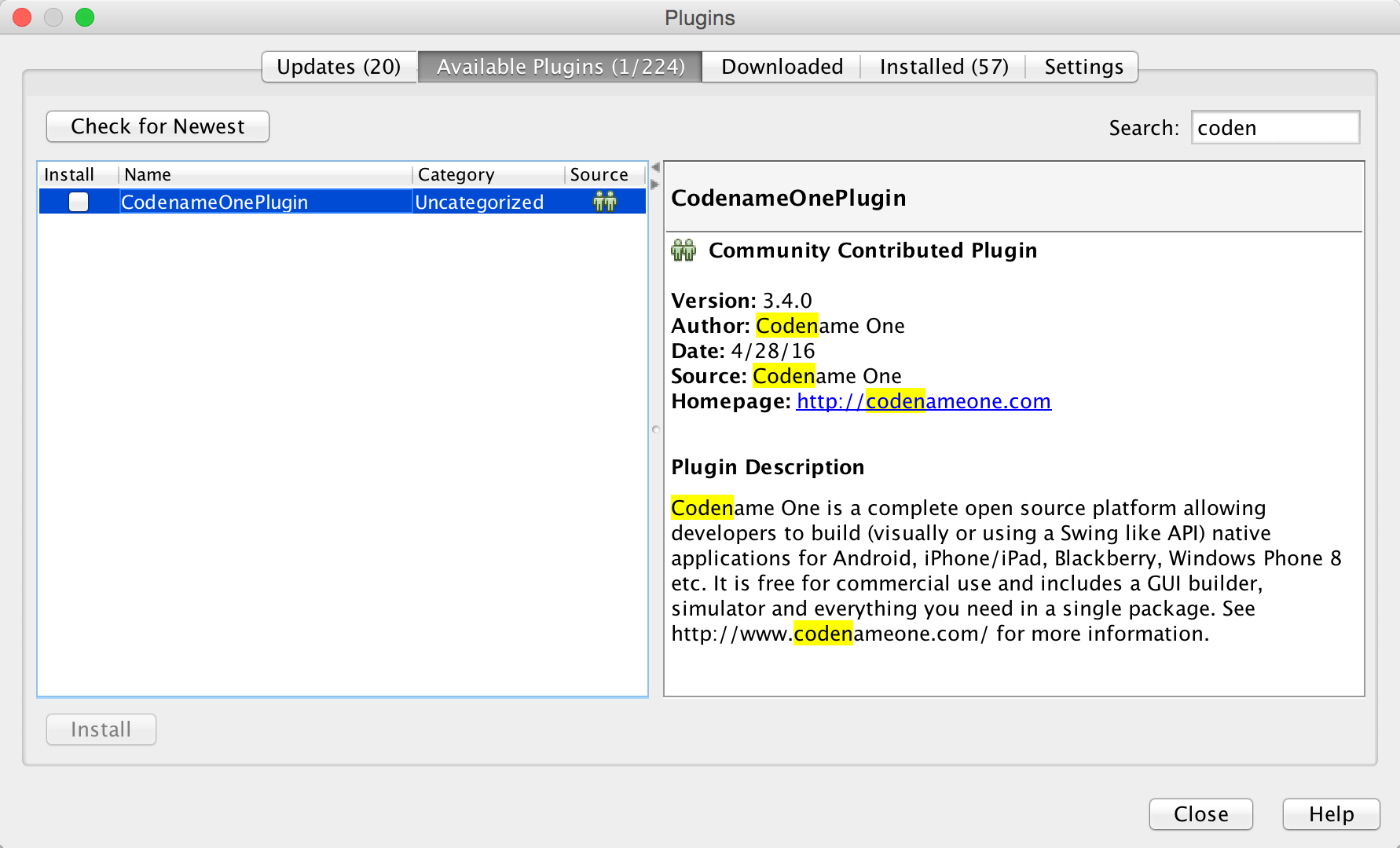Click the Help button
1400x848 pixels.
pos(1330,814)
